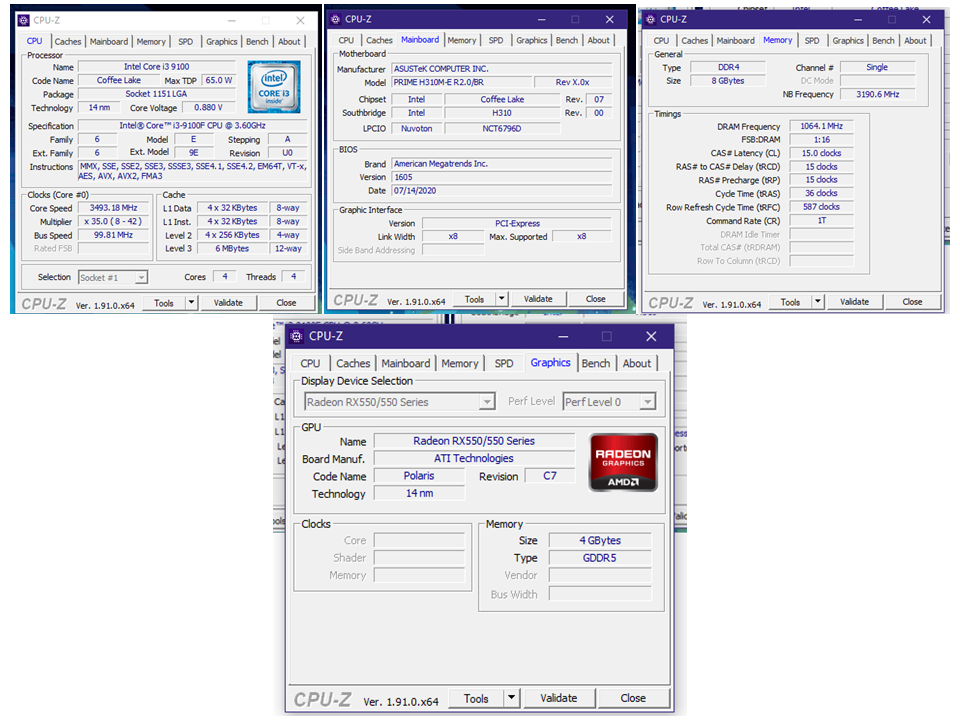Click the Channel # value Single

(877, 67)
